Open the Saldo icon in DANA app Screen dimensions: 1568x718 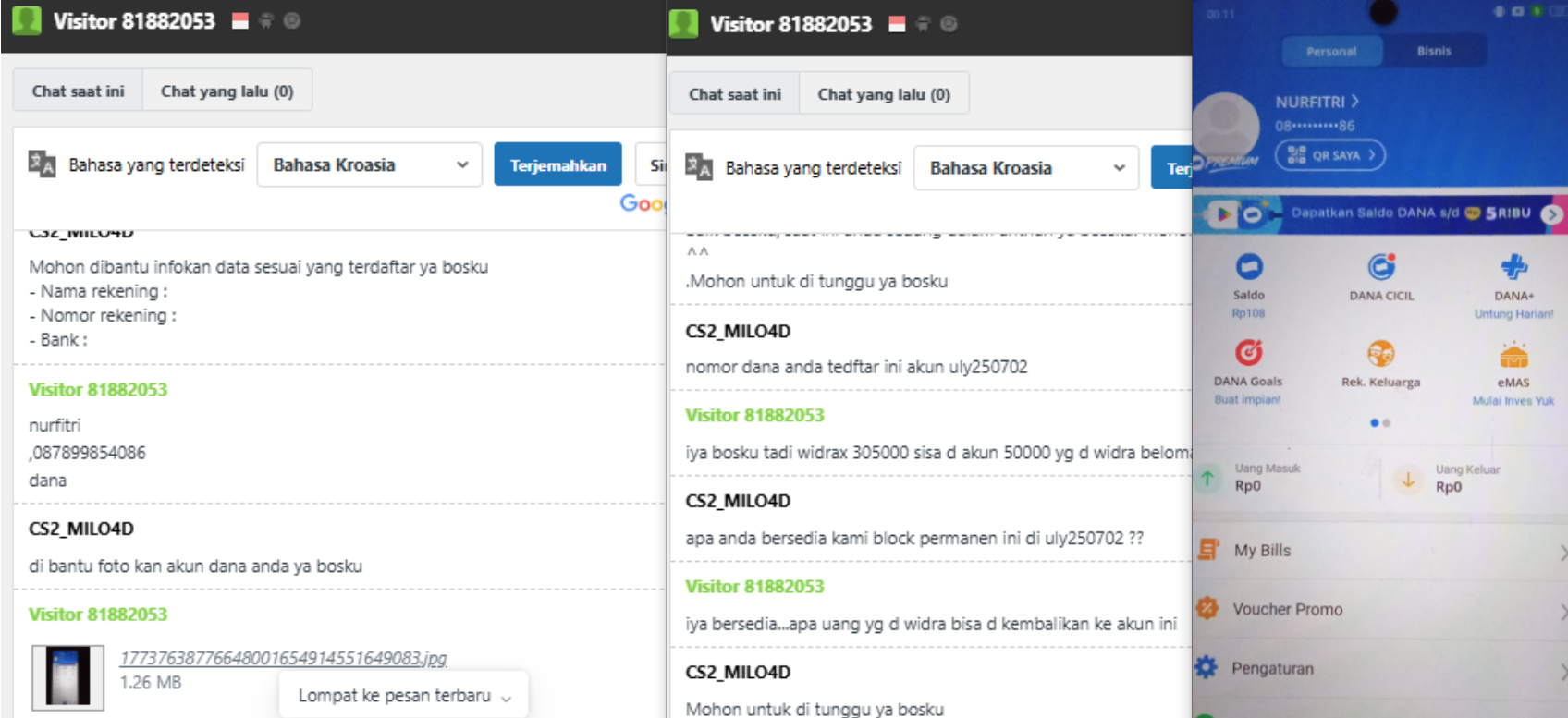(1249, 266)
